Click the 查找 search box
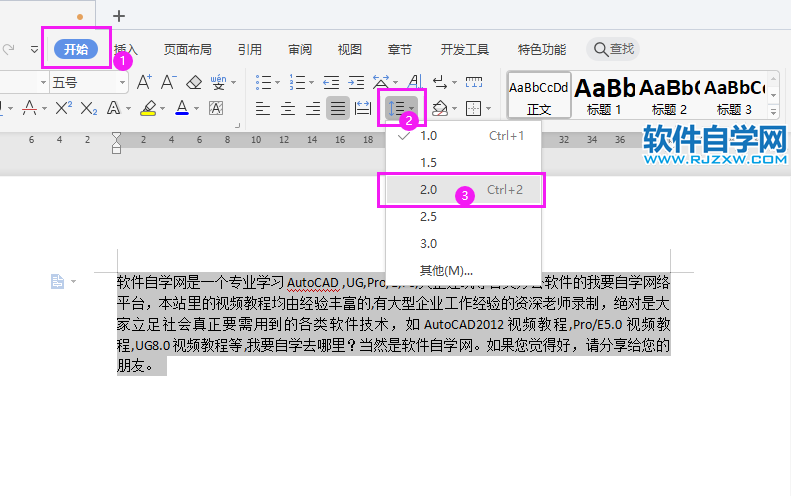Screen dimensions: 791x496 click(613, 49)
